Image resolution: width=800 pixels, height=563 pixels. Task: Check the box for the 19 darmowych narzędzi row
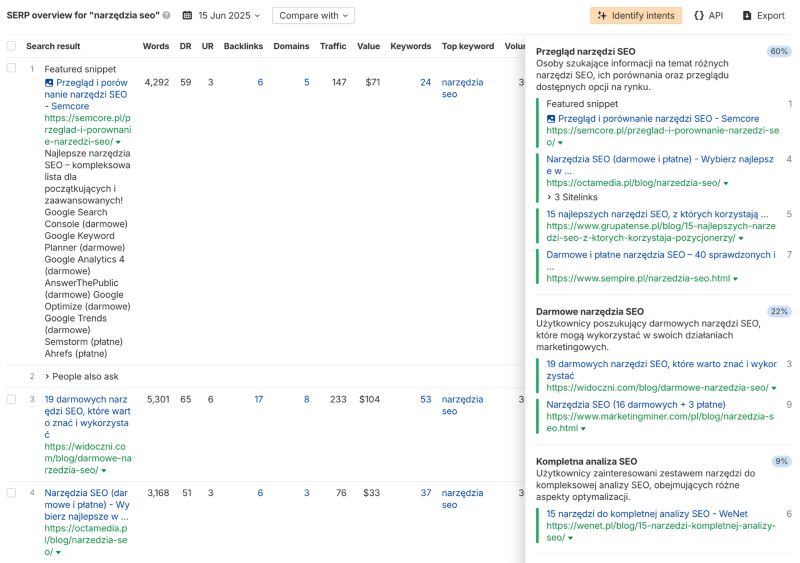[11, 399]
